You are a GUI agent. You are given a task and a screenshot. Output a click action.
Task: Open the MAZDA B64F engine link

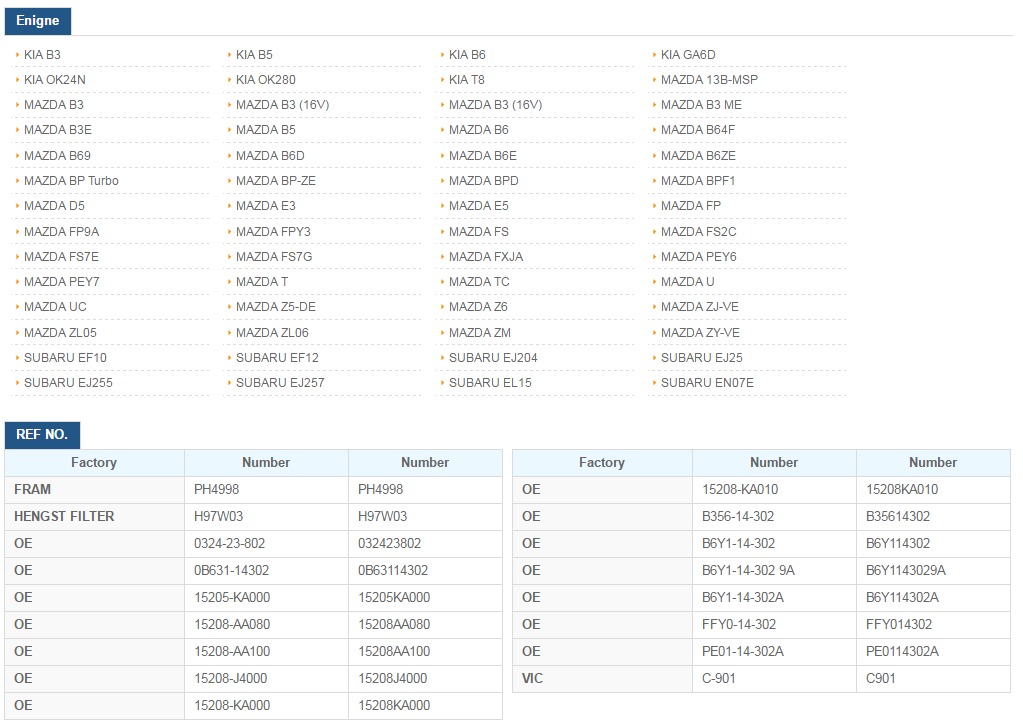click(x=697, y=130)
